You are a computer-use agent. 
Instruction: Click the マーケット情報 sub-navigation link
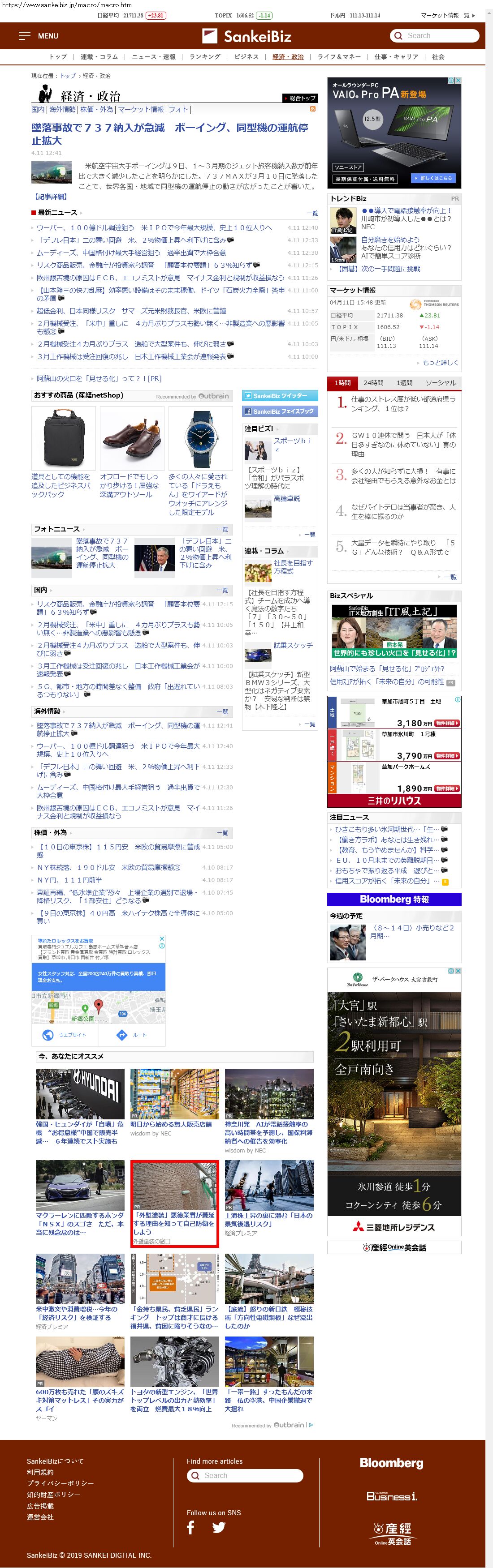coord(141,110)
